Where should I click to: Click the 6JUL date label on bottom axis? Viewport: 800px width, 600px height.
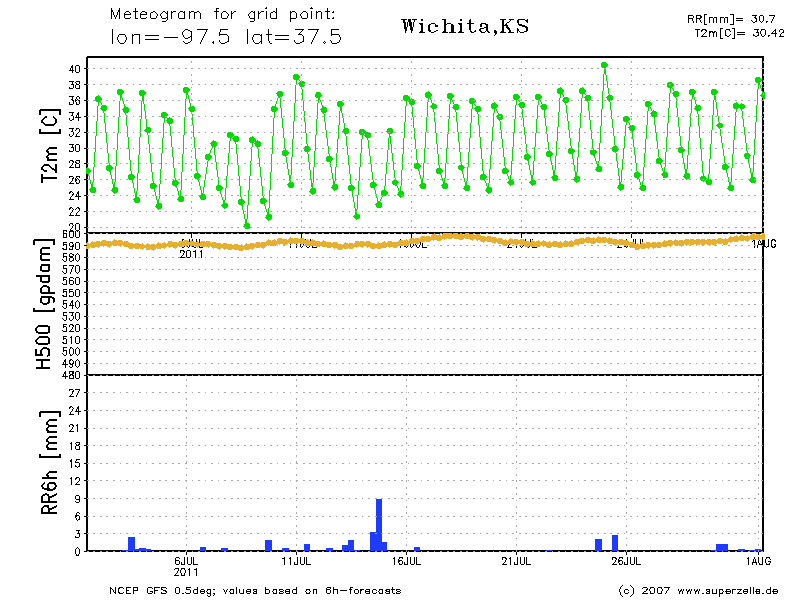[x=187, y=562]
